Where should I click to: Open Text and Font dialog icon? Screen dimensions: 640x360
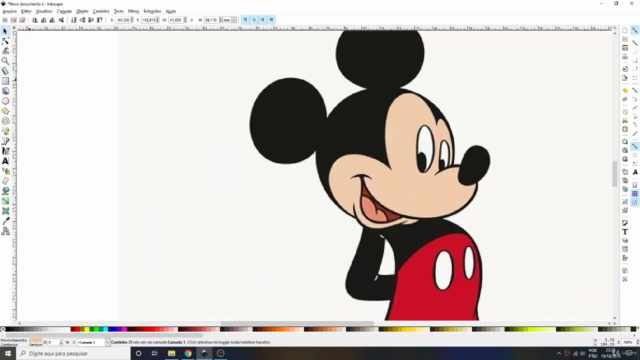tap(625, 232)
